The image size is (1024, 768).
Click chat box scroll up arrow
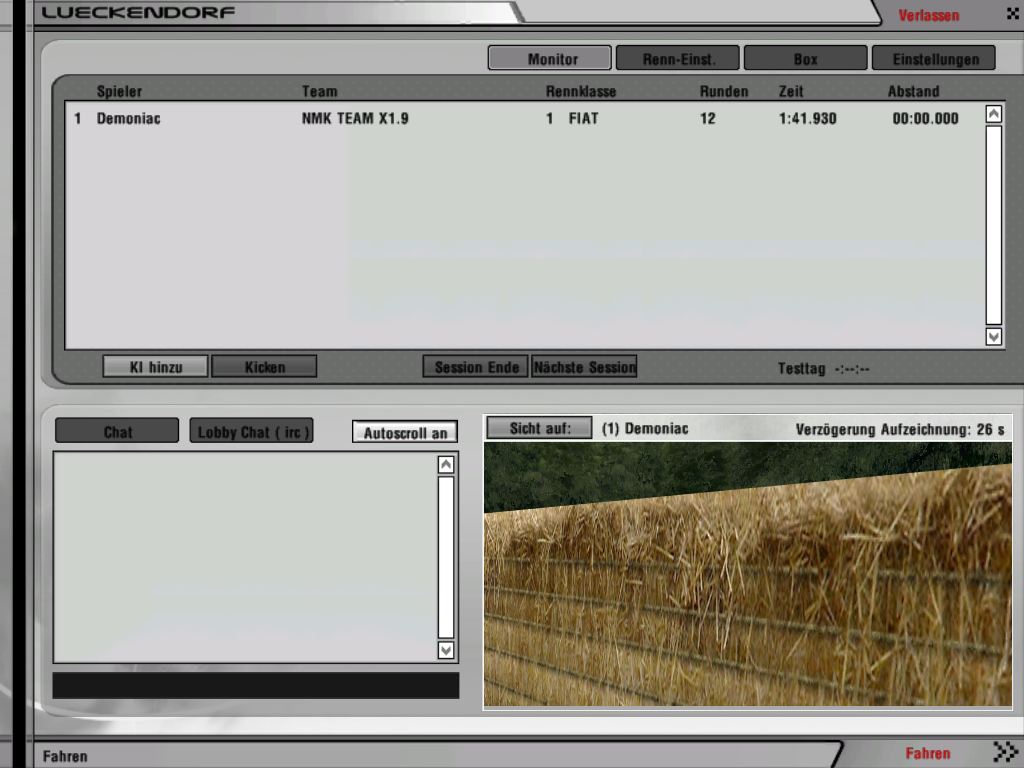click(x=446, y=464)
